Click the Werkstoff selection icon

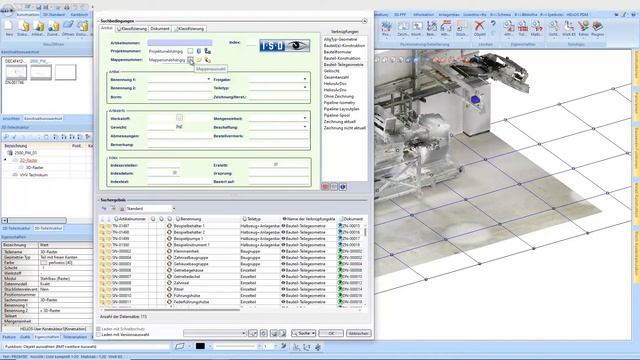point(179,118)
